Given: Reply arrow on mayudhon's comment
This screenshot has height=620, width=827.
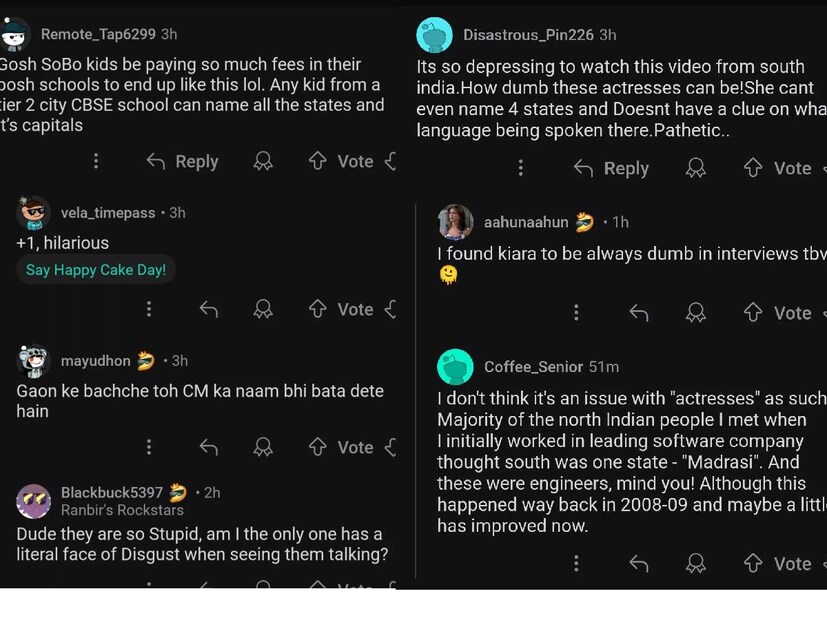Looking at the screenshot, I should 209,447.
